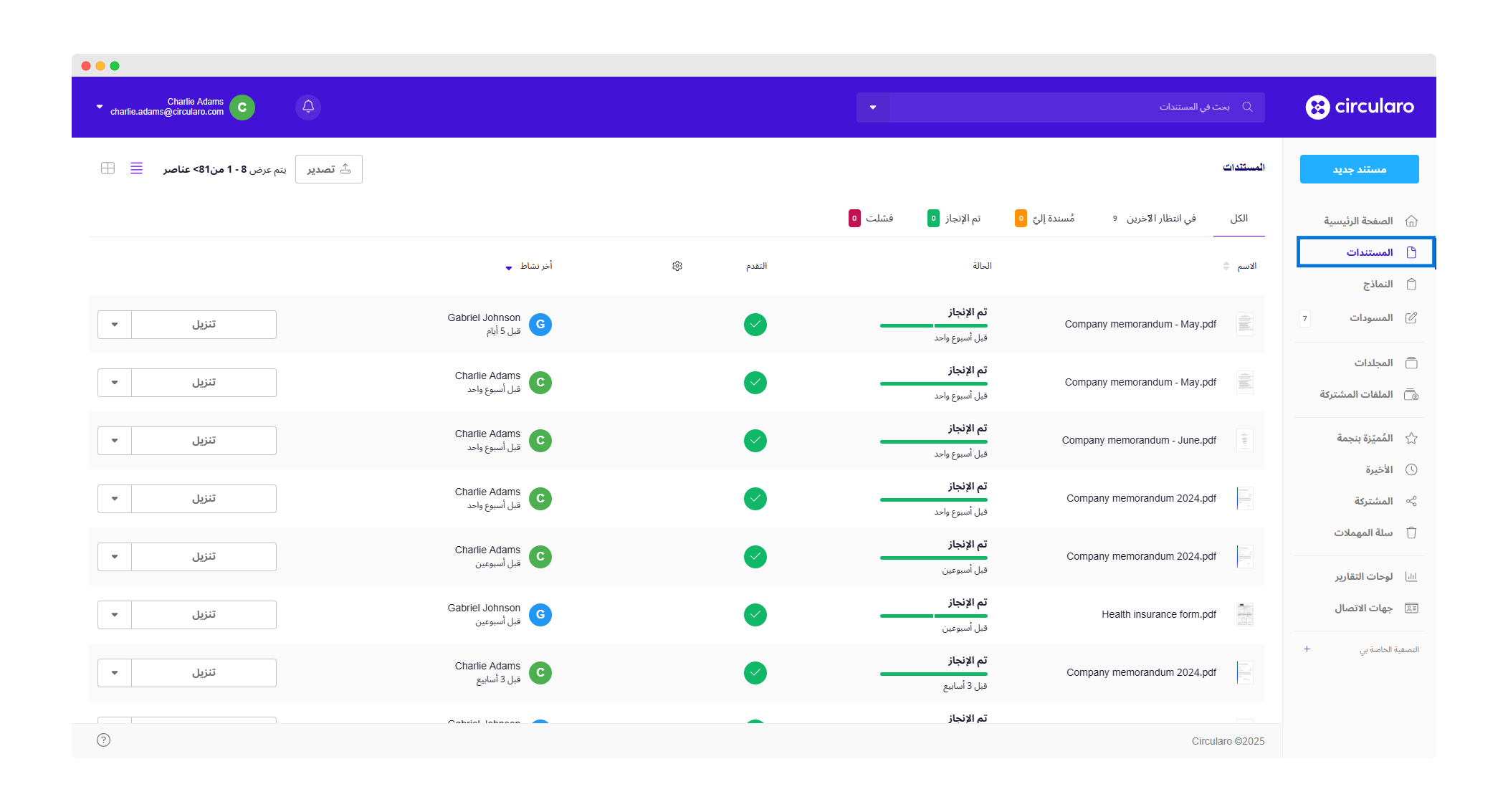Click the help question mark icon

coord(104,740)
